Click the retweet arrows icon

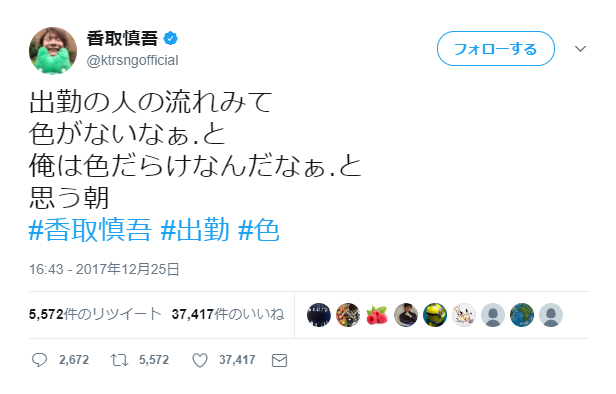pyautogui.click(x=119, y=360)
